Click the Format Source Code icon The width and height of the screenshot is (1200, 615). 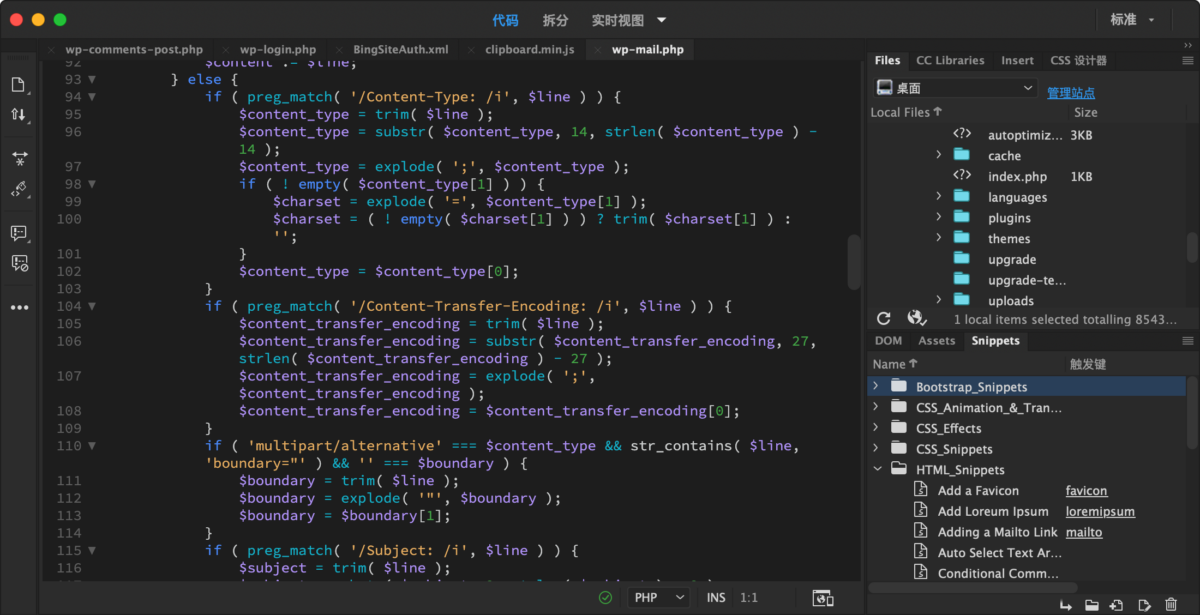(x=19, y=189)
